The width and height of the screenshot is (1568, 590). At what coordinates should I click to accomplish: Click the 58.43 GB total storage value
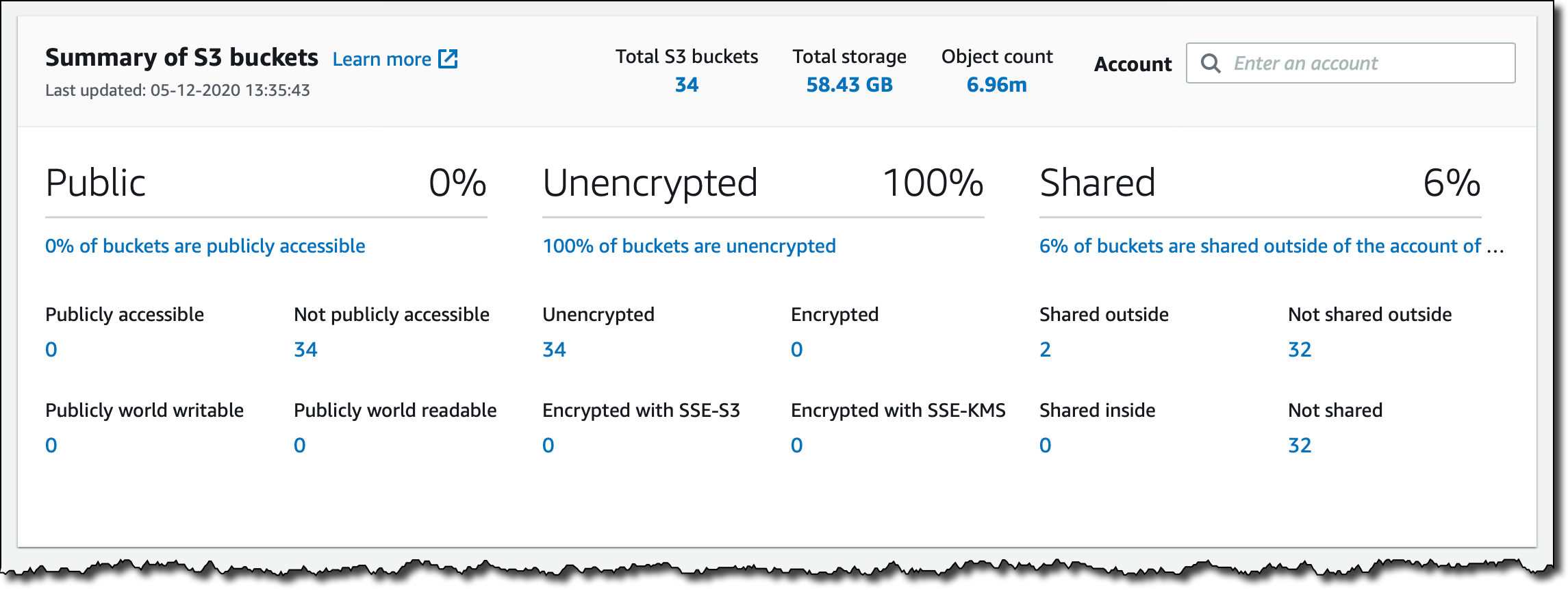[849, 85]
